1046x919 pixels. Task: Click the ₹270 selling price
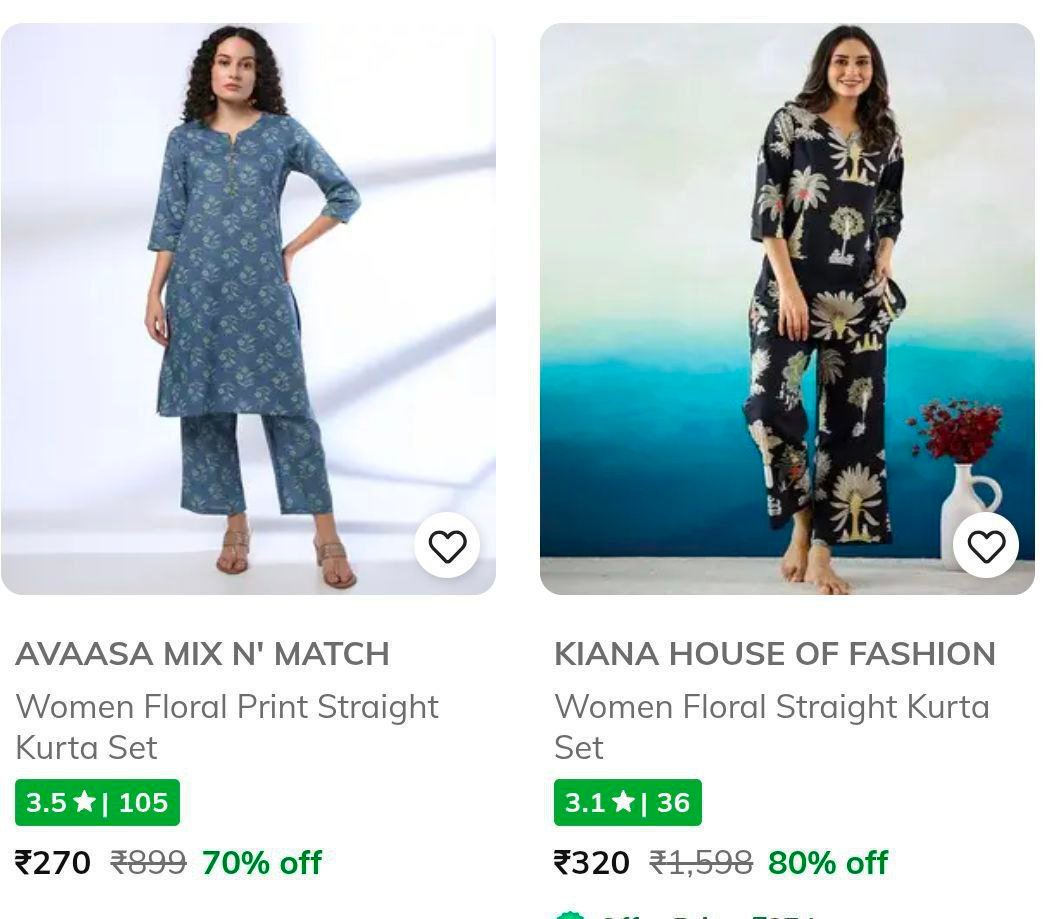(x=53, y=862)
